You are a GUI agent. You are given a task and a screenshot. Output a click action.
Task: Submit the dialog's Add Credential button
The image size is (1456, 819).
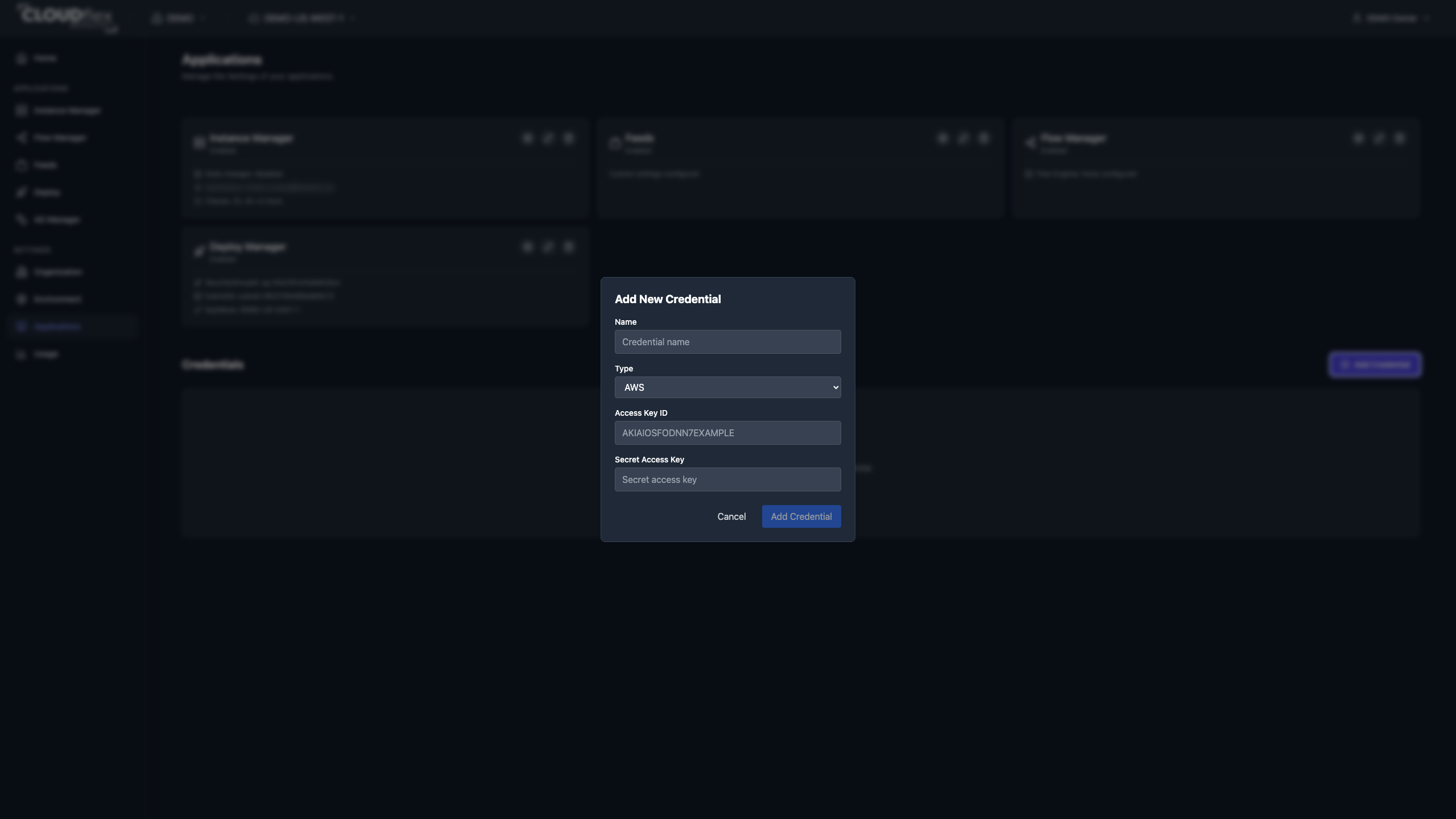801,516
